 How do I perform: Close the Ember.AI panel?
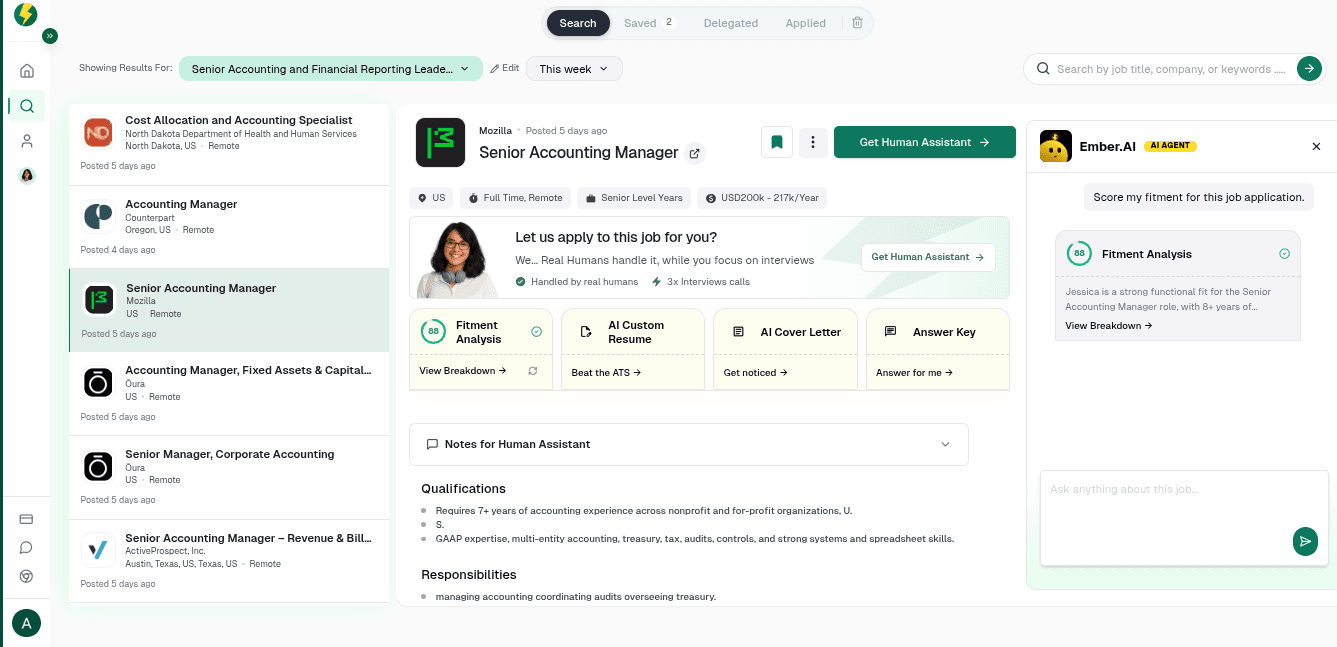point(1316,147)
